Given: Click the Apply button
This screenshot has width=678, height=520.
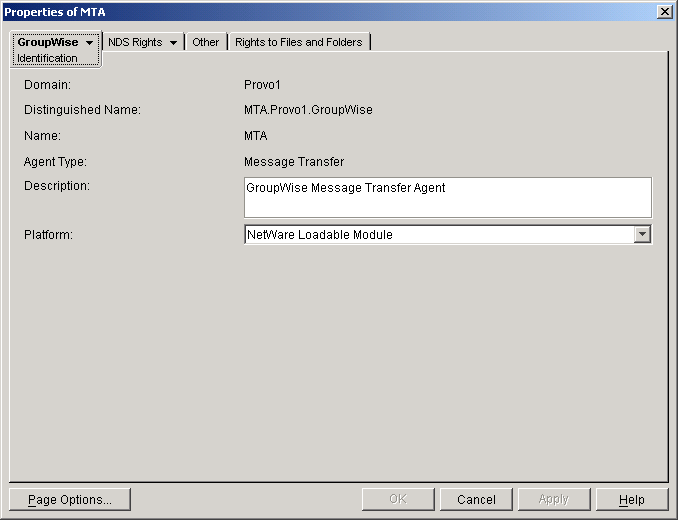Looking at the screenshot, I should [554, 499].
